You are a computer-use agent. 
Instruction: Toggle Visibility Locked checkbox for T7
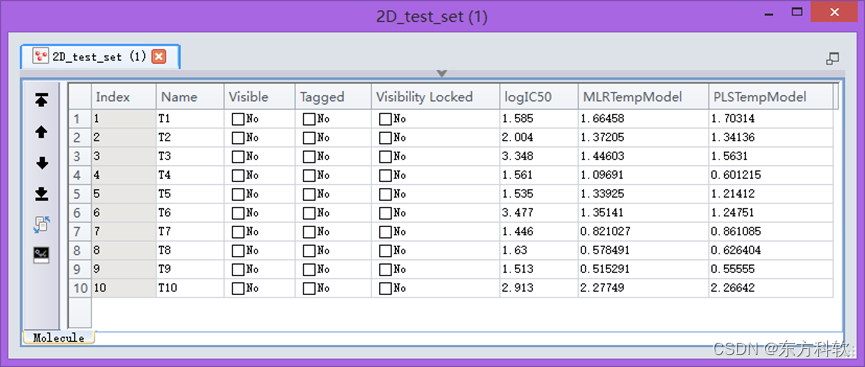tap(385, 232)
